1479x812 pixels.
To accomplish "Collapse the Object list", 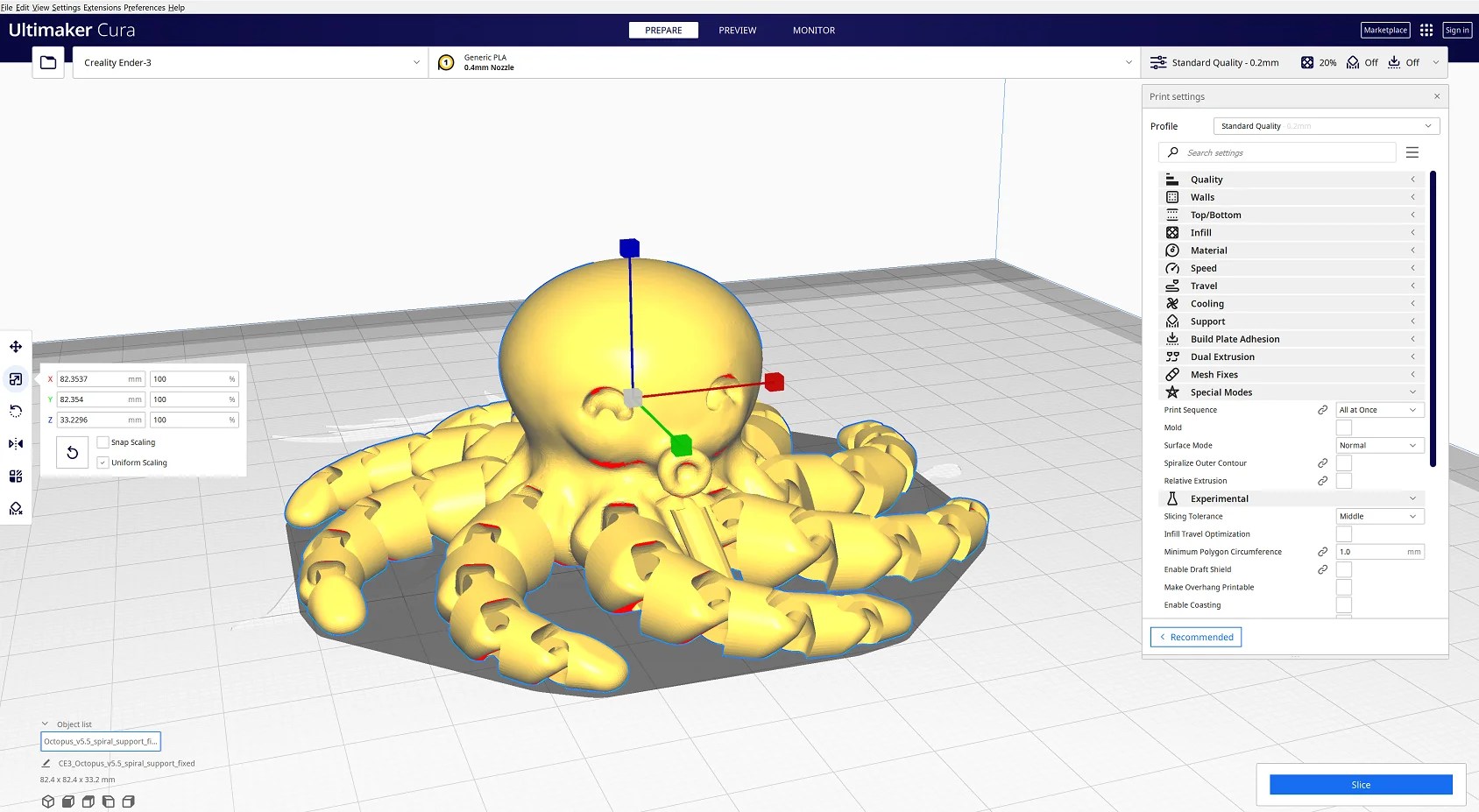I will 66,724.
